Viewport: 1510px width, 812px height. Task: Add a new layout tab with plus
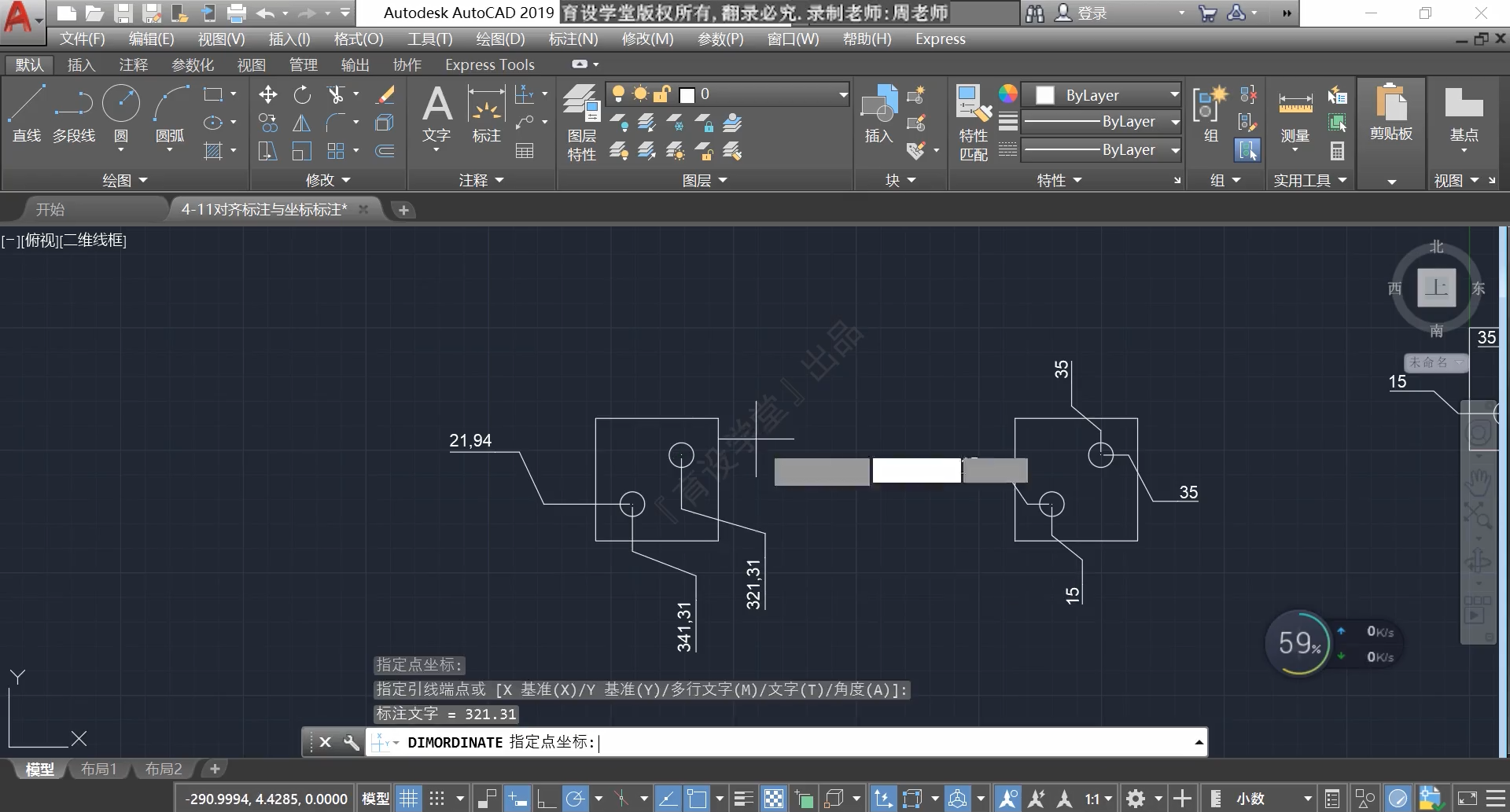[214, 769]
